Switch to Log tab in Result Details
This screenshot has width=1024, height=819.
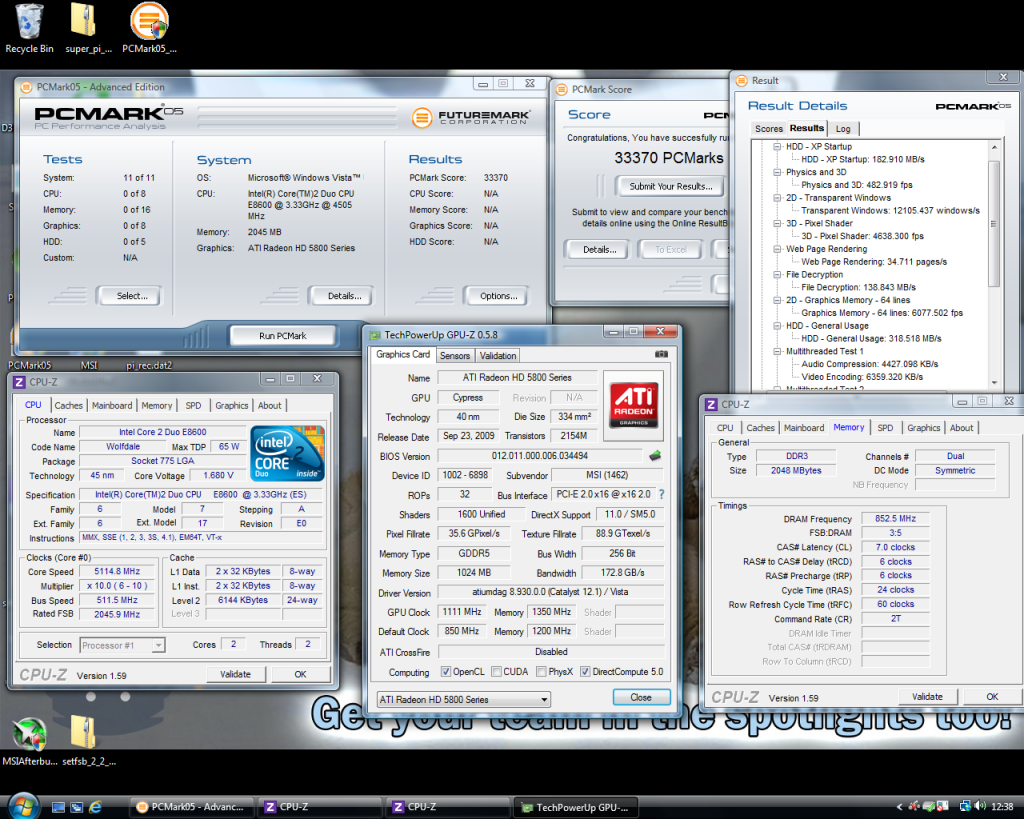(843, 129)
